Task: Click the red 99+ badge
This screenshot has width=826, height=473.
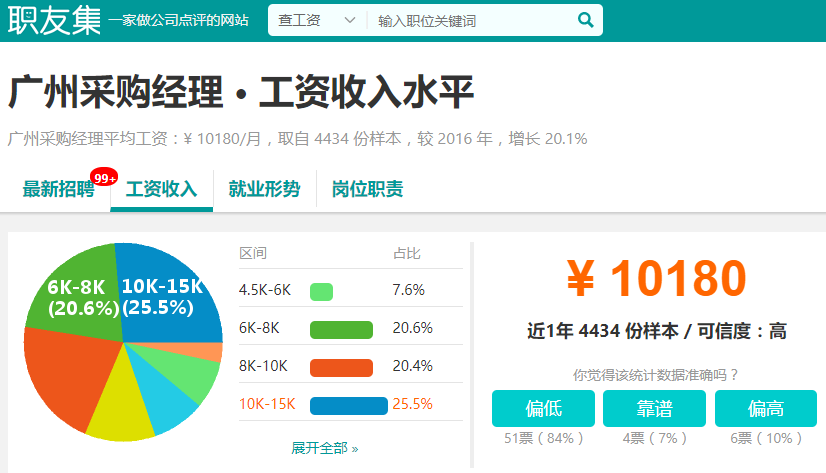Action: click(104, 178)
